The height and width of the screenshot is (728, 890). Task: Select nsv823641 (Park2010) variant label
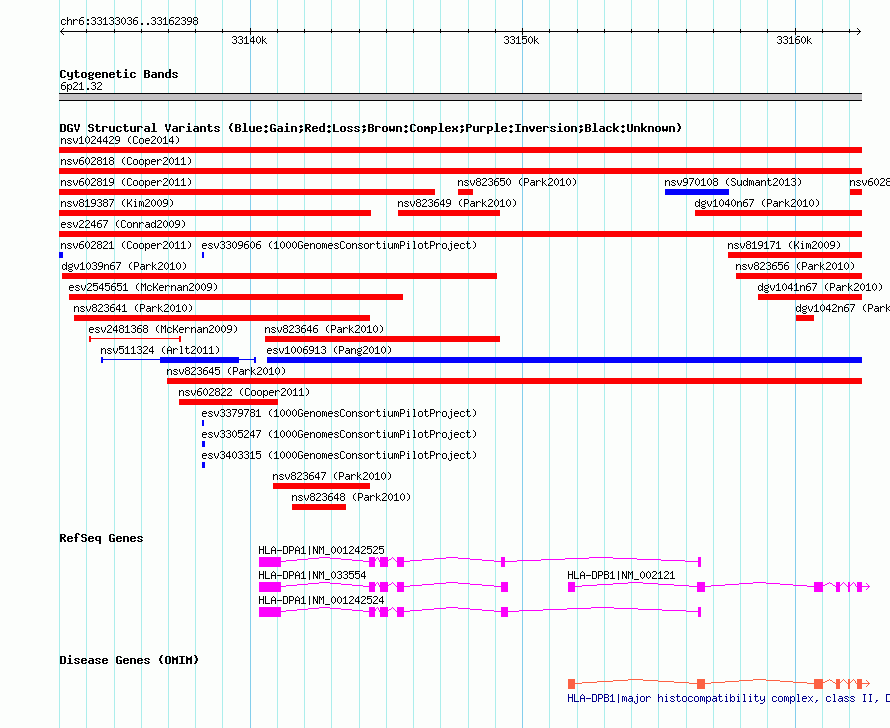click(x=133, y=308)
